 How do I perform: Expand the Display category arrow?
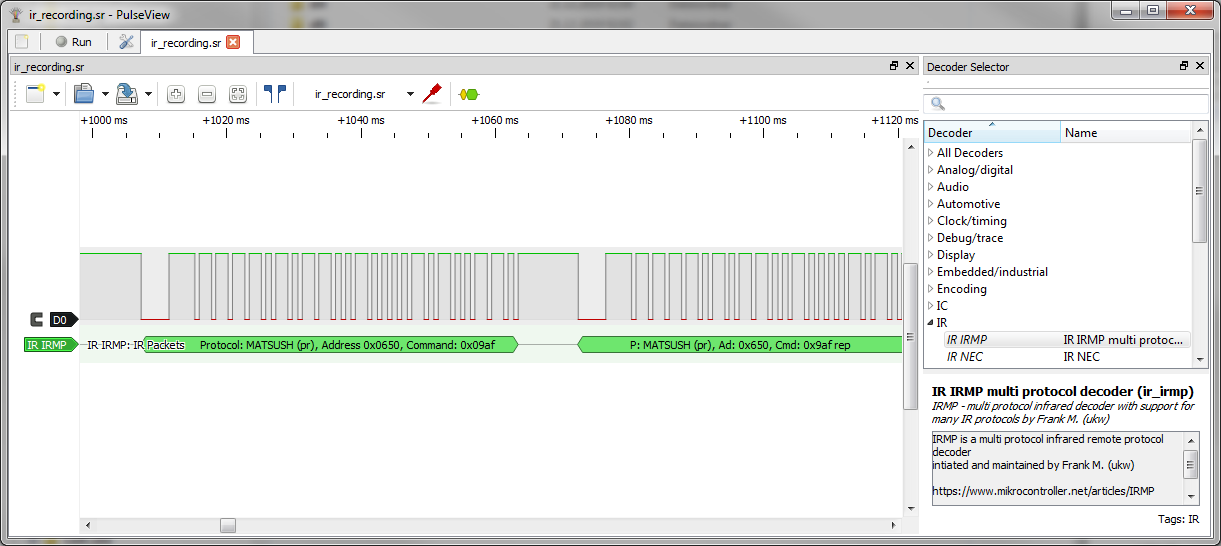point(931,255)
